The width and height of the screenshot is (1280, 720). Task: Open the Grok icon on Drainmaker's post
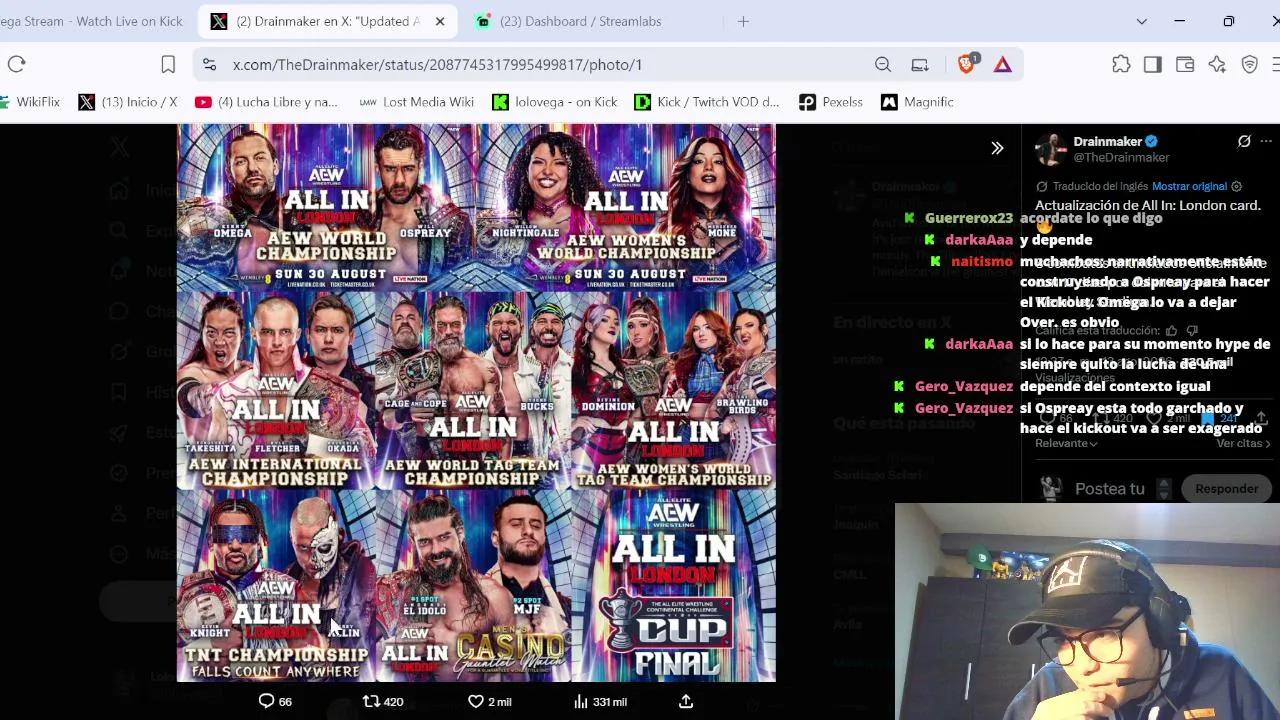1244,142
